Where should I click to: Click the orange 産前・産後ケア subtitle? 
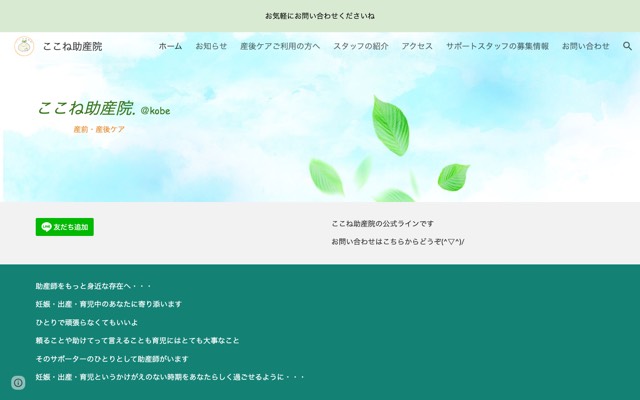(99, 129)
